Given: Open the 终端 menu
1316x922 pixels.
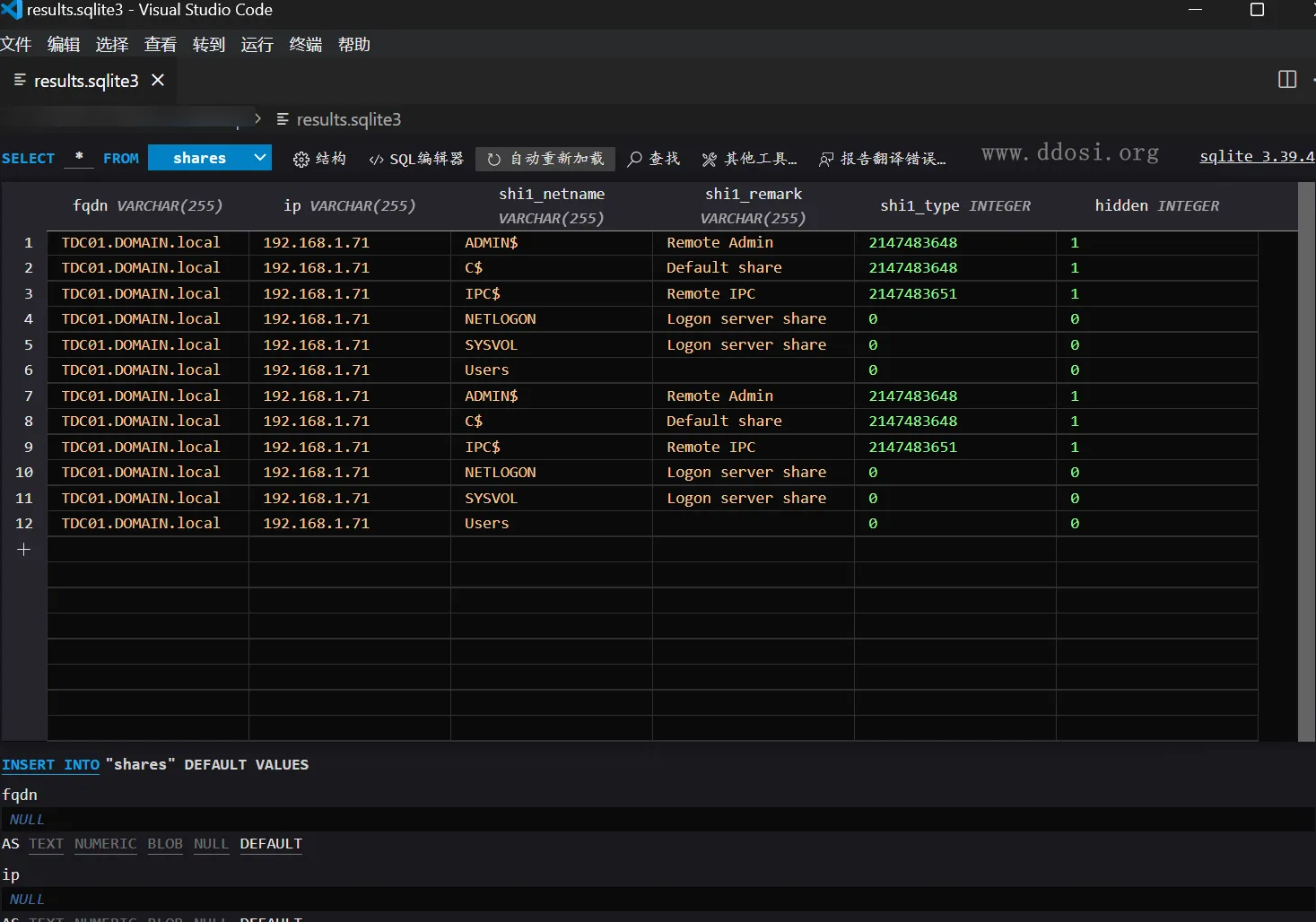Looking at the screenshot, I should pos(306,44).
